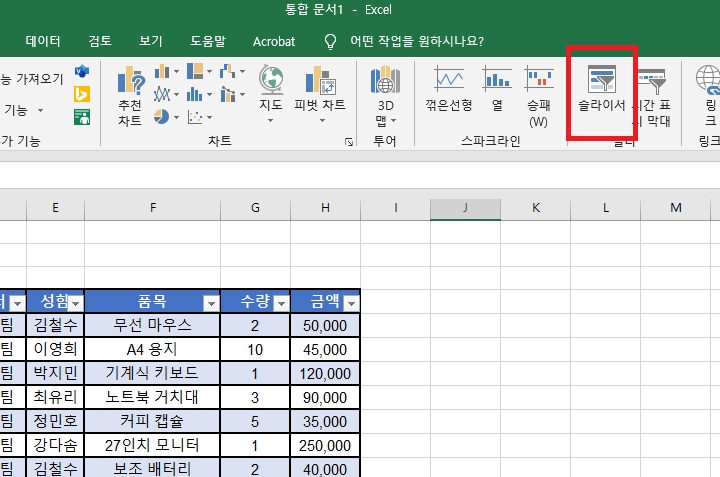Select column header F

152,208
